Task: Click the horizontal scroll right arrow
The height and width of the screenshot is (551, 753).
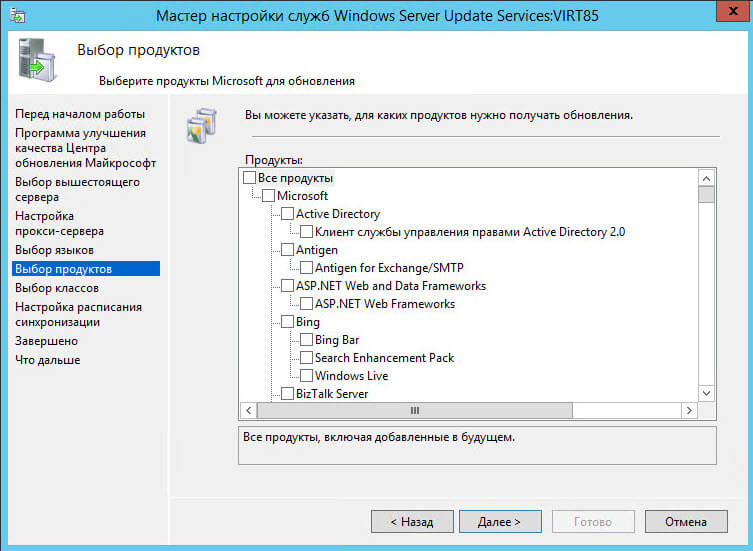Action: (689, 410)
